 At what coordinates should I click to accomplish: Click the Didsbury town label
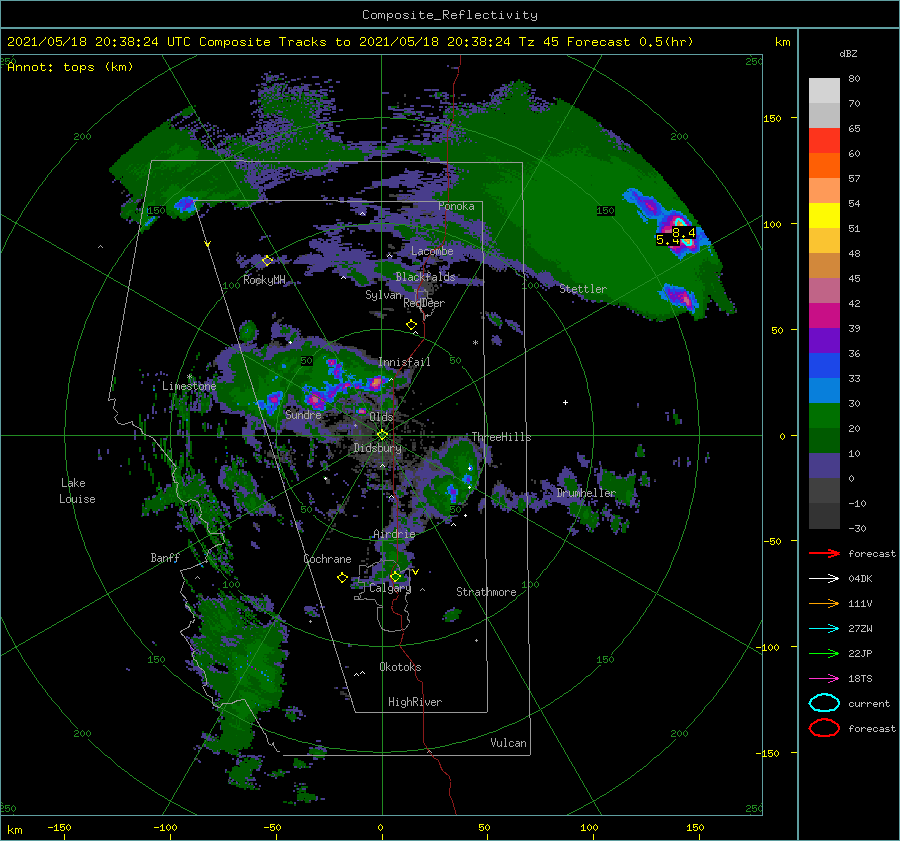[x=378, y=448]
